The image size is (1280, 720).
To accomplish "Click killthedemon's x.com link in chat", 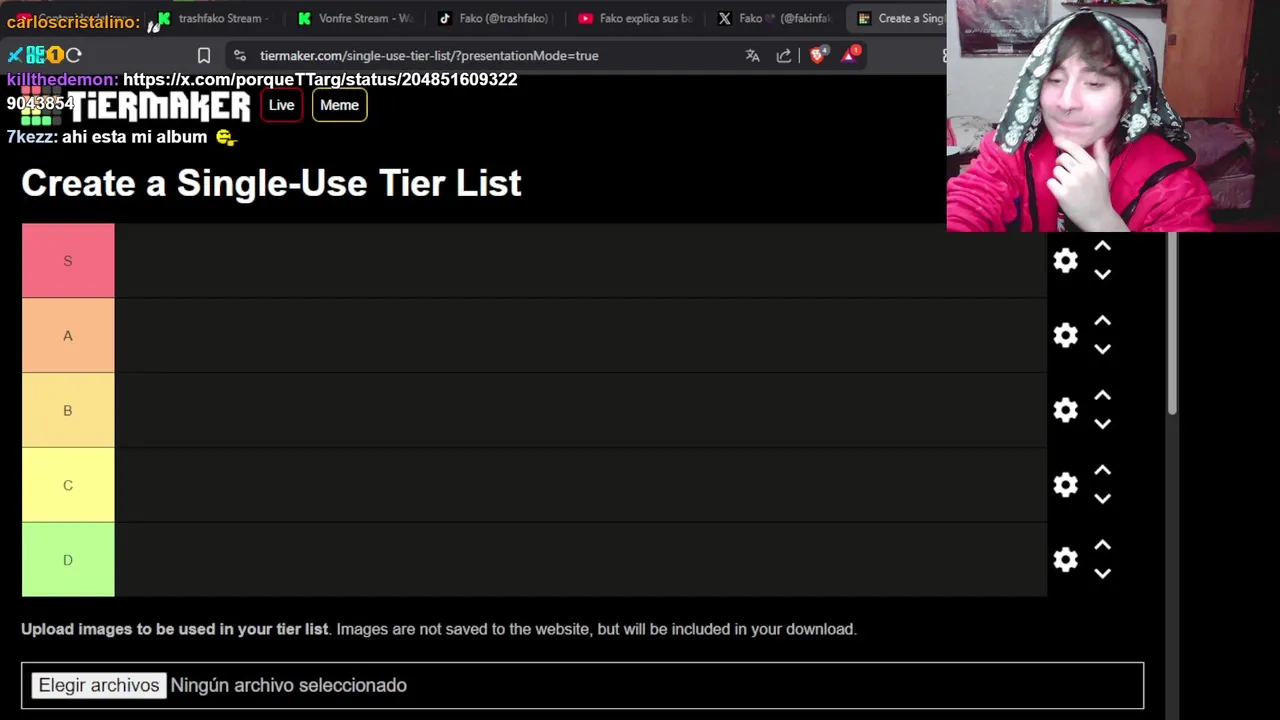I will (320, 79).
